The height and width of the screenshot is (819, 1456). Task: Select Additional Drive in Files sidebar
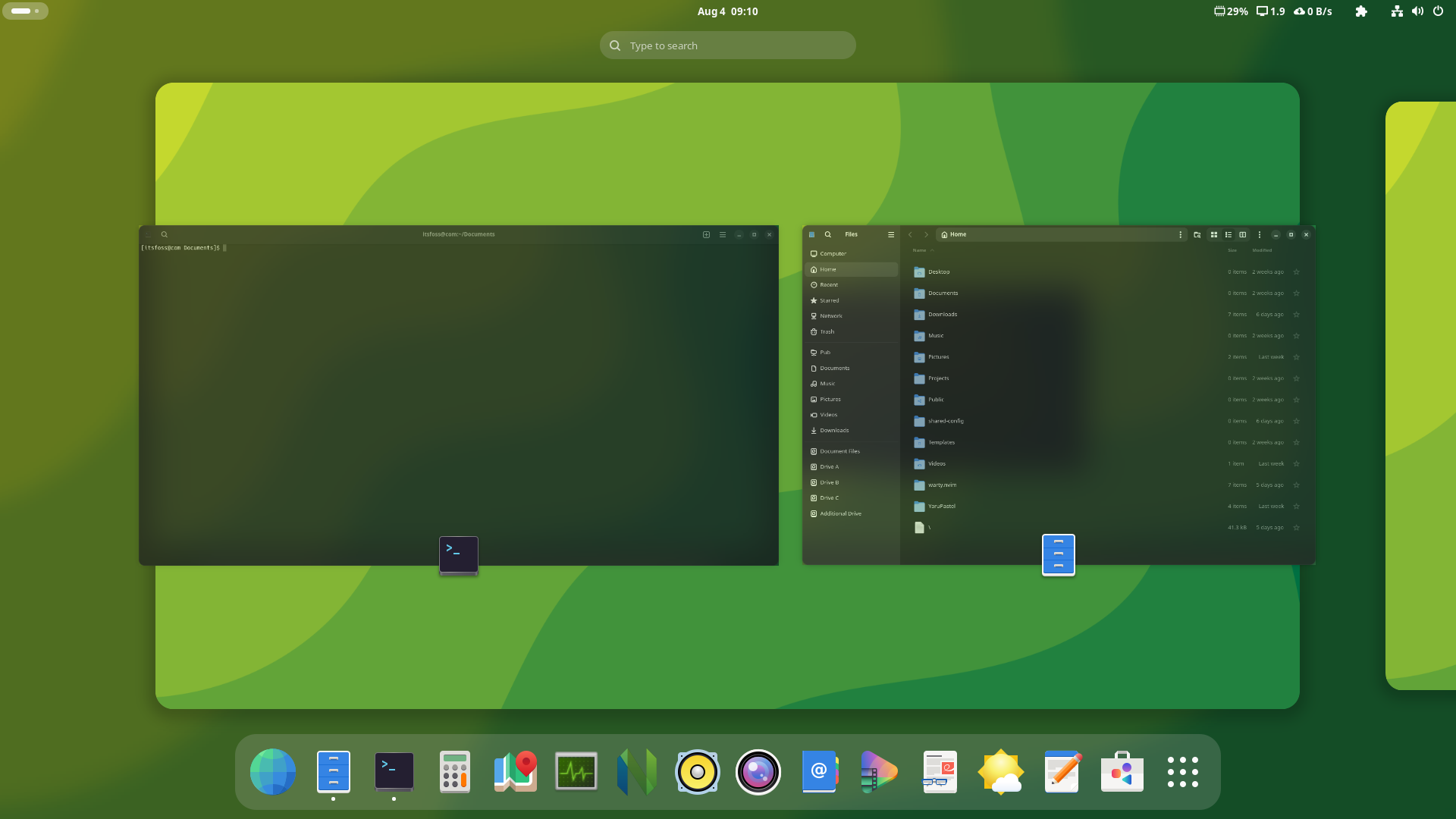point(851,513)
